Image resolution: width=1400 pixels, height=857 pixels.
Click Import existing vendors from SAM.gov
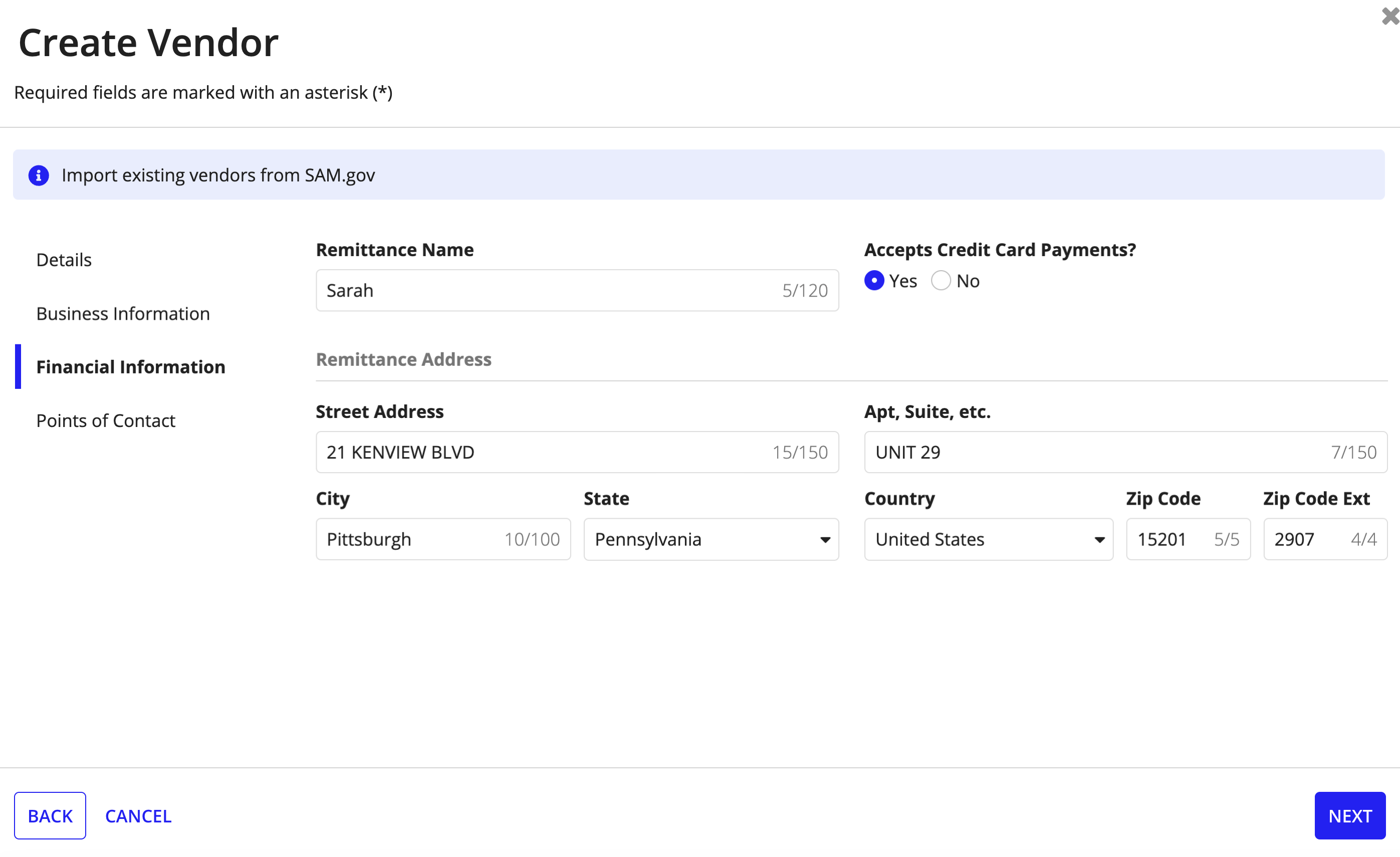218,175
